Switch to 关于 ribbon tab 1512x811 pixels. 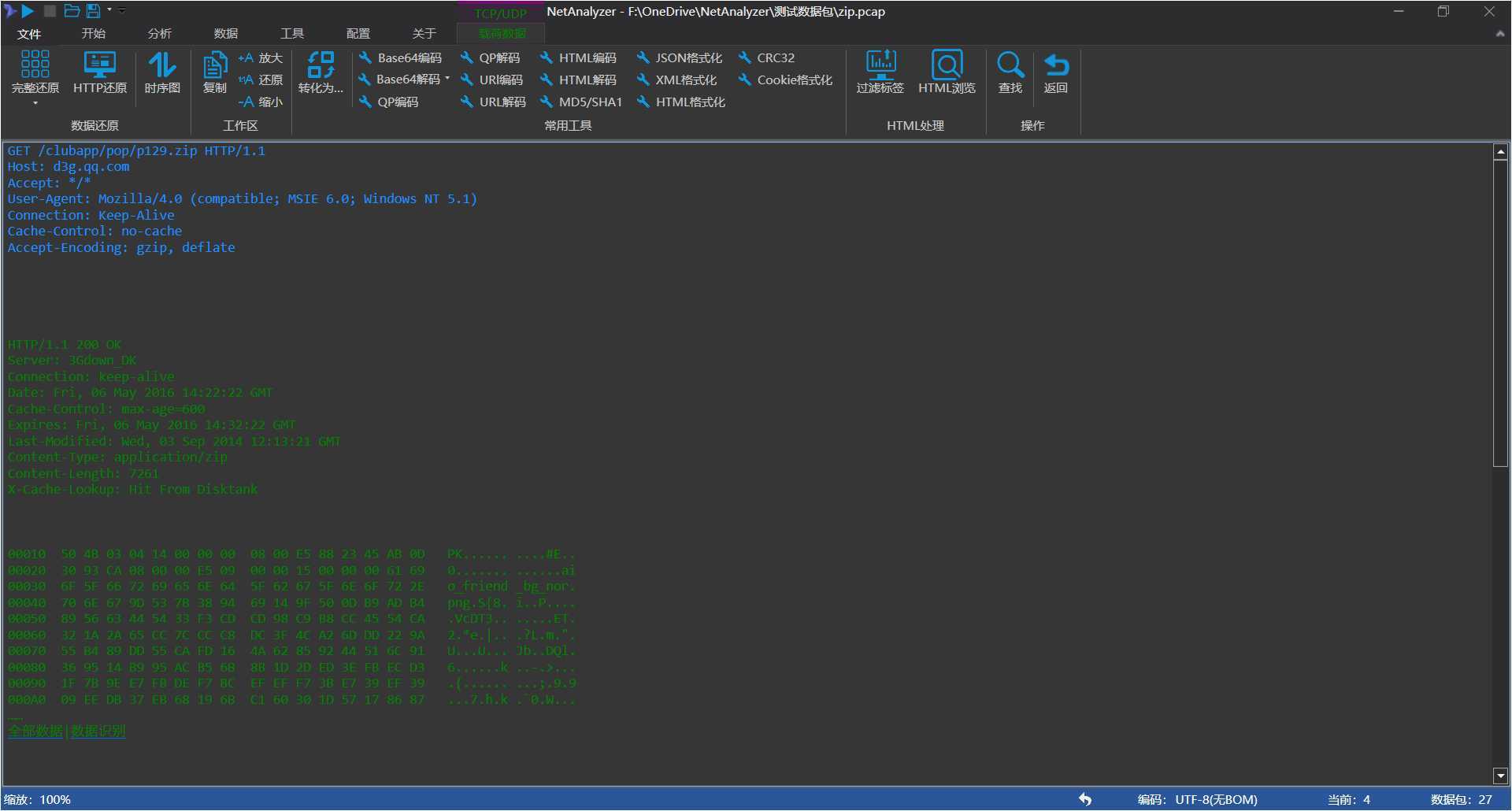[424, 34]
